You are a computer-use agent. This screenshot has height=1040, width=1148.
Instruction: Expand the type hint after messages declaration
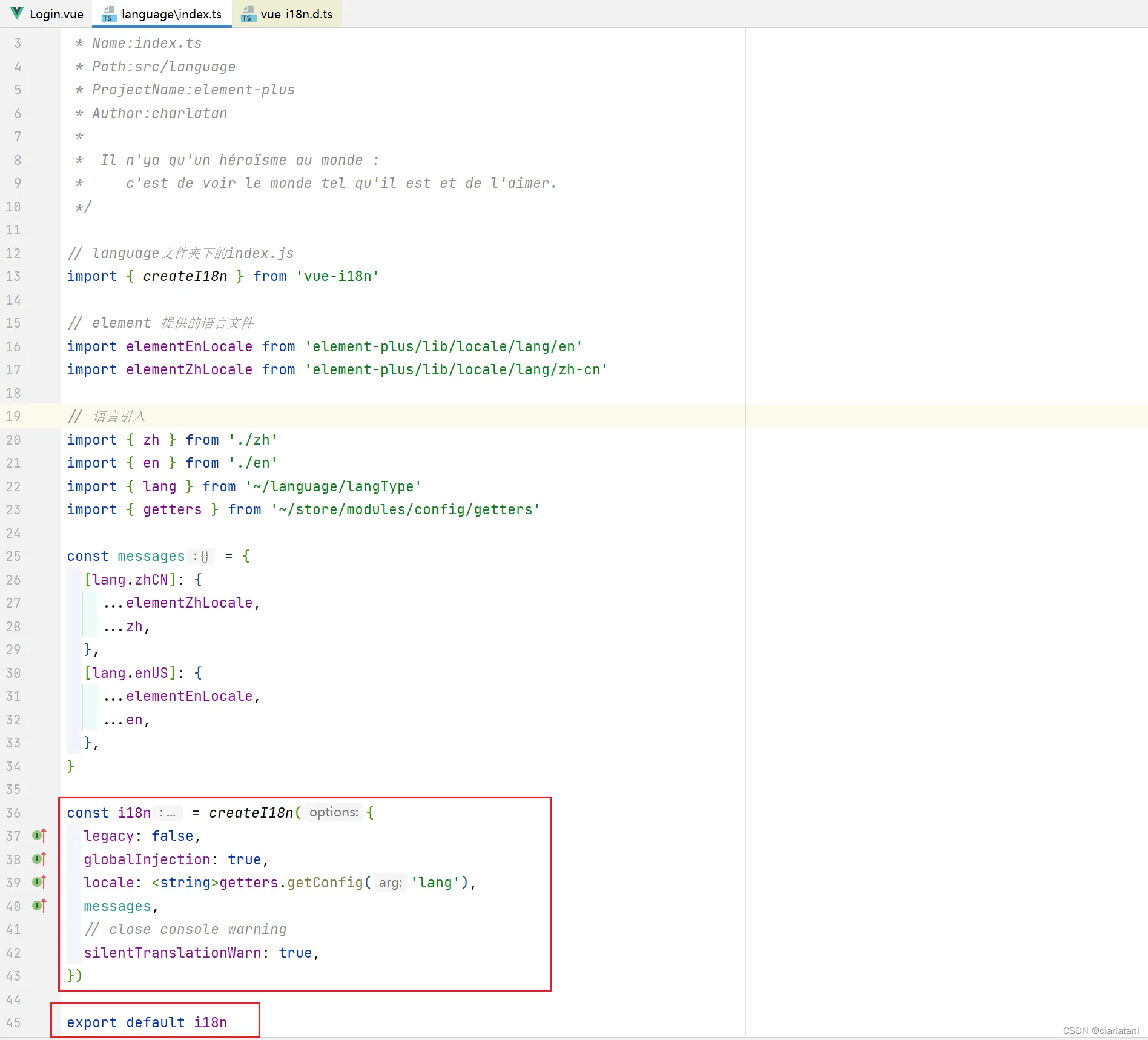[201, 556]
